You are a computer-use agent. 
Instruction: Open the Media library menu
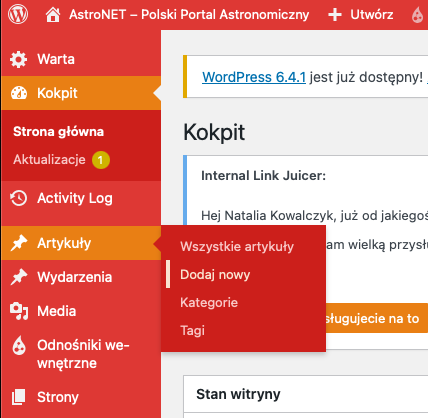tap(81, 311)
